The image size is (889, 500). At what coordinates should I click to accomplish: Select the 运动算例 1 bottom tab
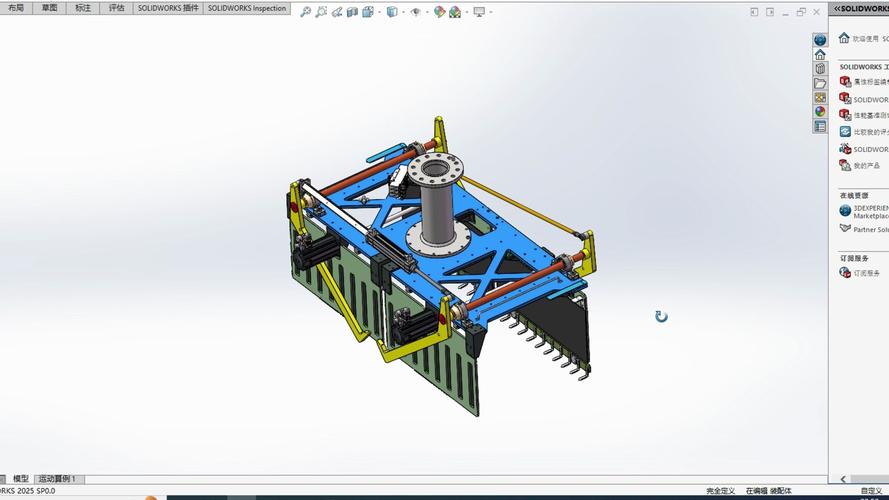tap(57, 479)
